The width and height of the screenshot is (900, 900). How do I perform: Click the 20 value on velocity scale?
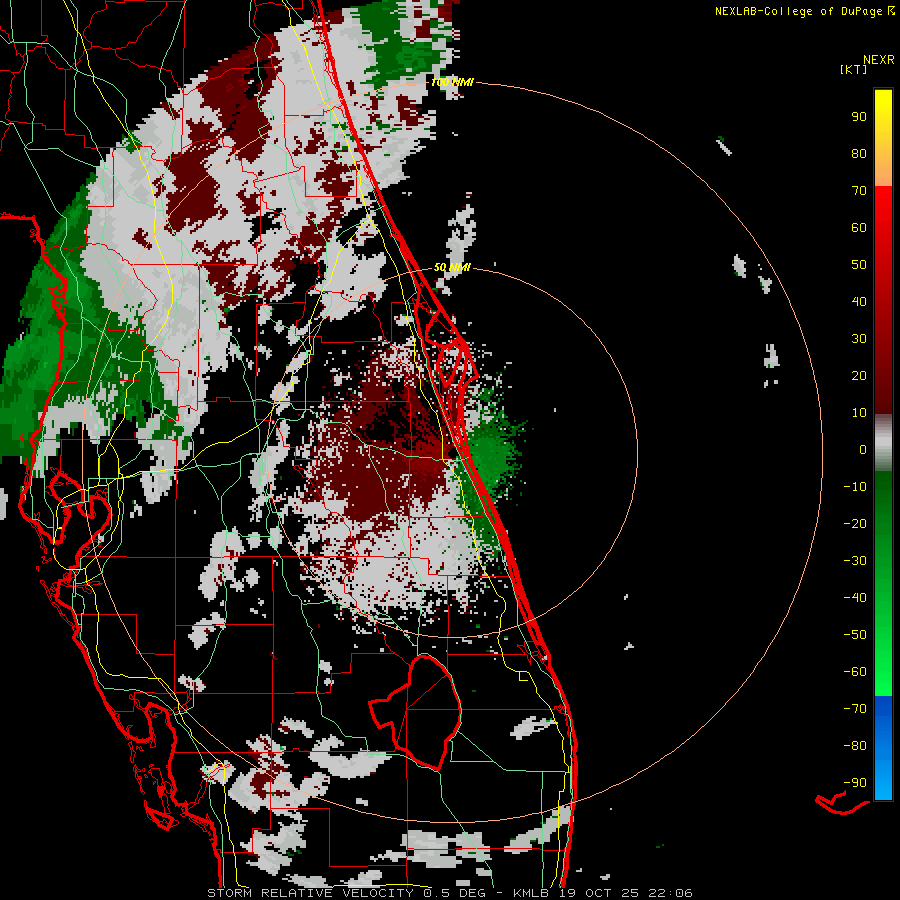[x=859, y=375]
